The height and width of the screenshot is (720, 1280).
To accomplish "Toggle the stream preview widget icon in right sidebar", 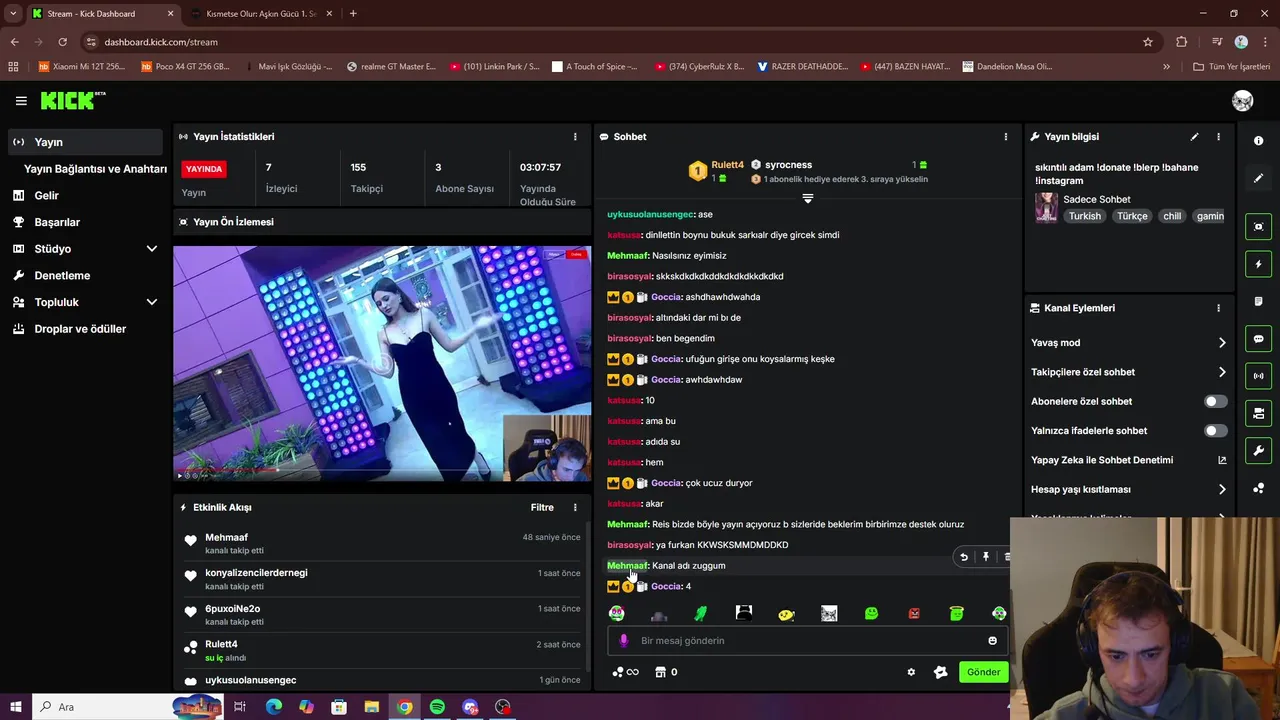I will [1259, 227].
